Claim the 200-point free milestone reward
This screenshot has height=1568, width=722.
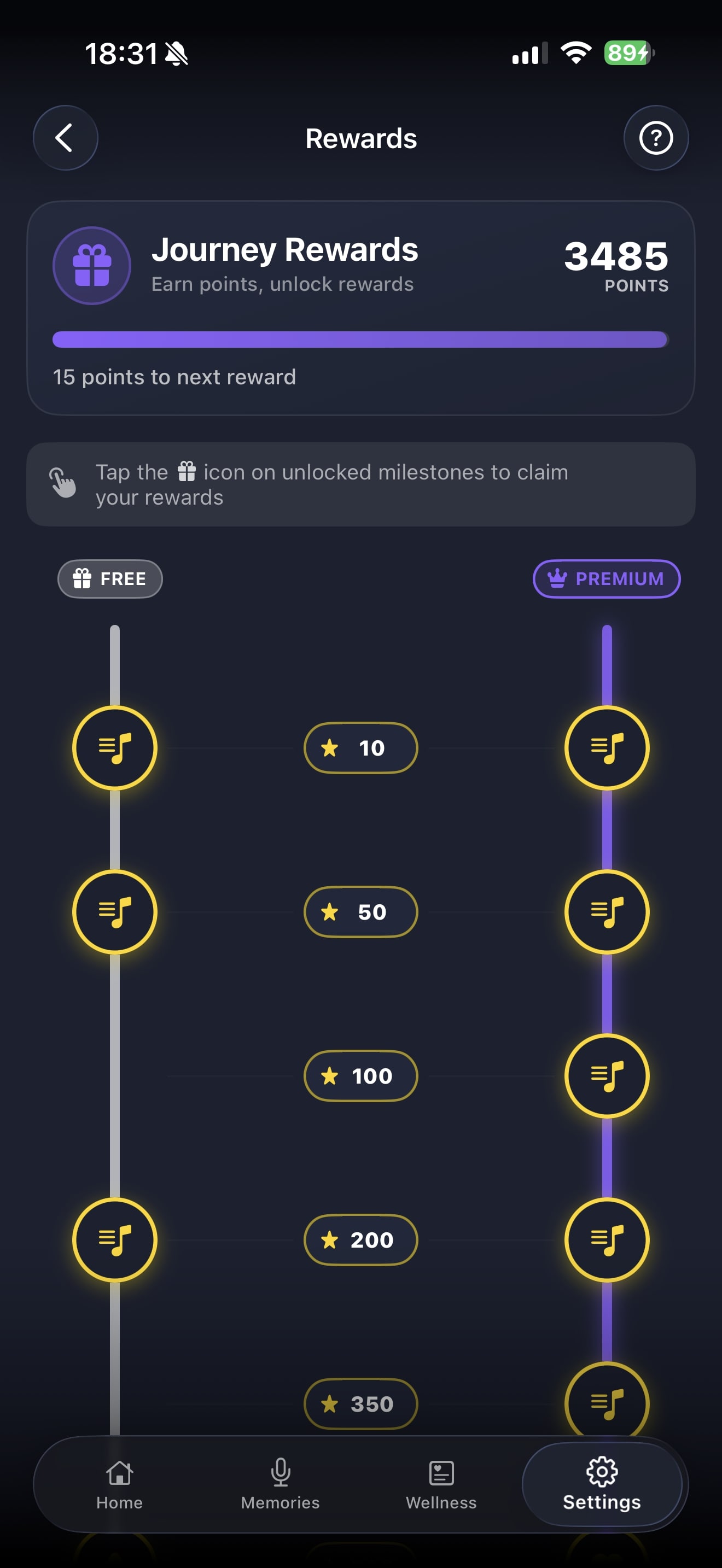pos(114,1241)
